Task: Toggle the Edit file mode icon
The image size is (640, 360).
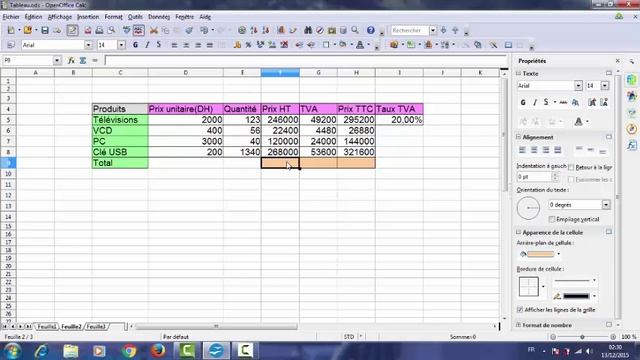Action: pos(73,30)
